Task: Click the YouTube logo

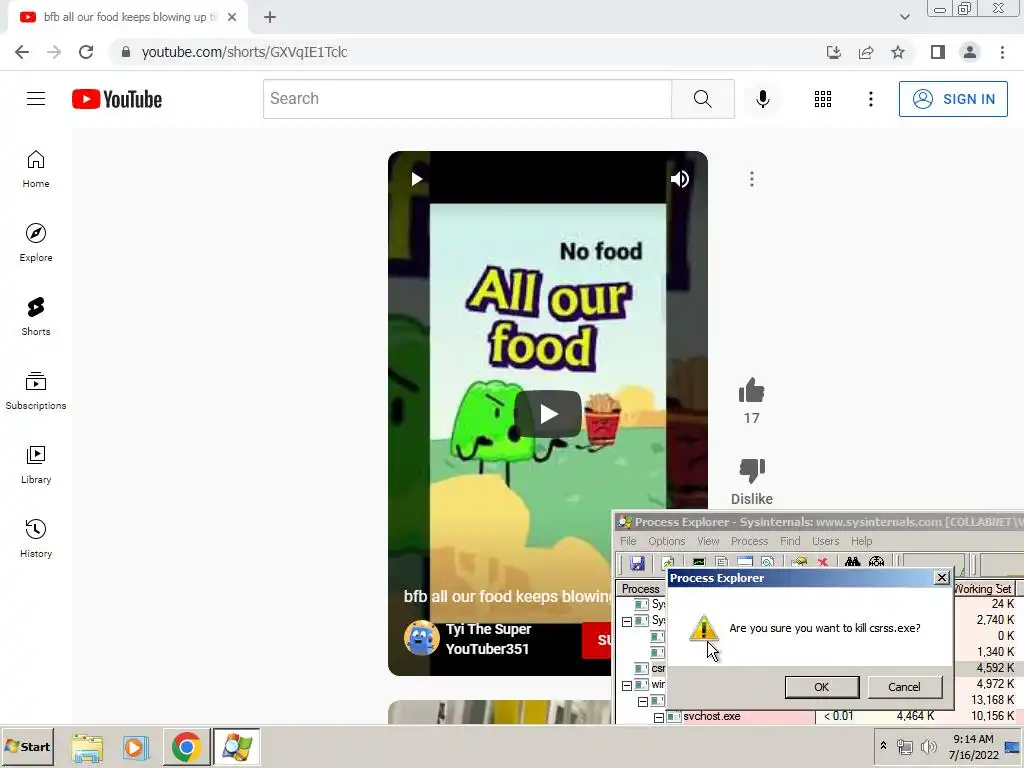Action: (117, 99)
